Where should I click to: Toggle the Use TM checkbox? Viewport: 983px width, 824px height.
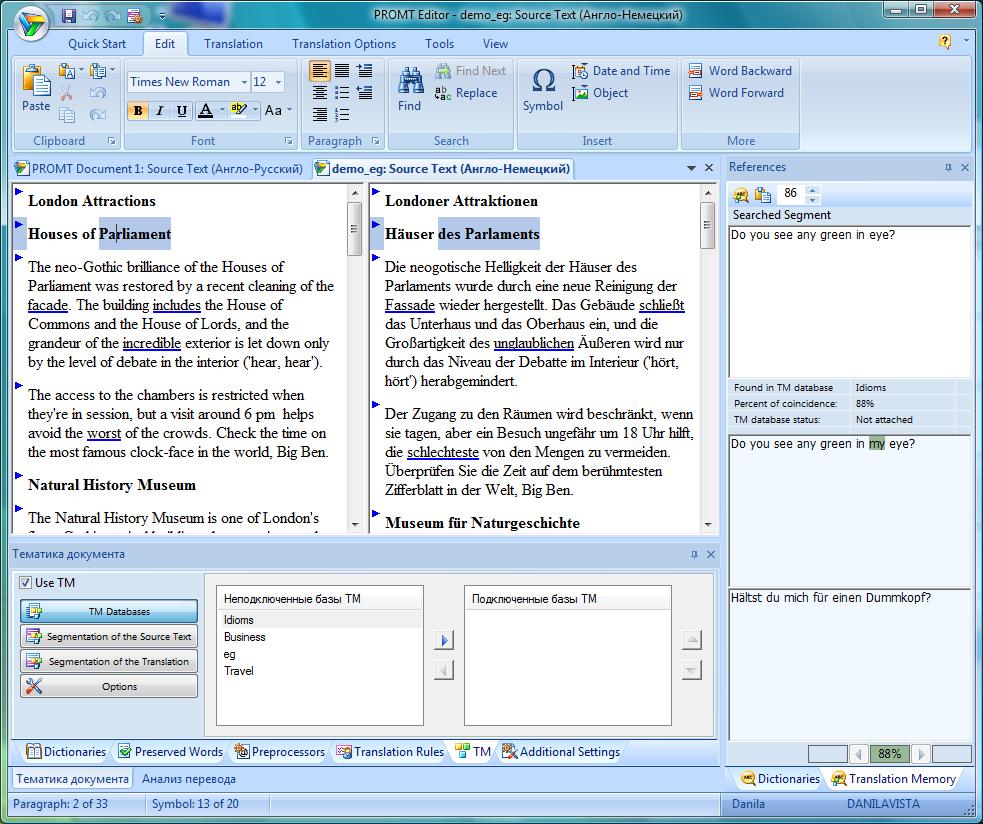point(25,583)
